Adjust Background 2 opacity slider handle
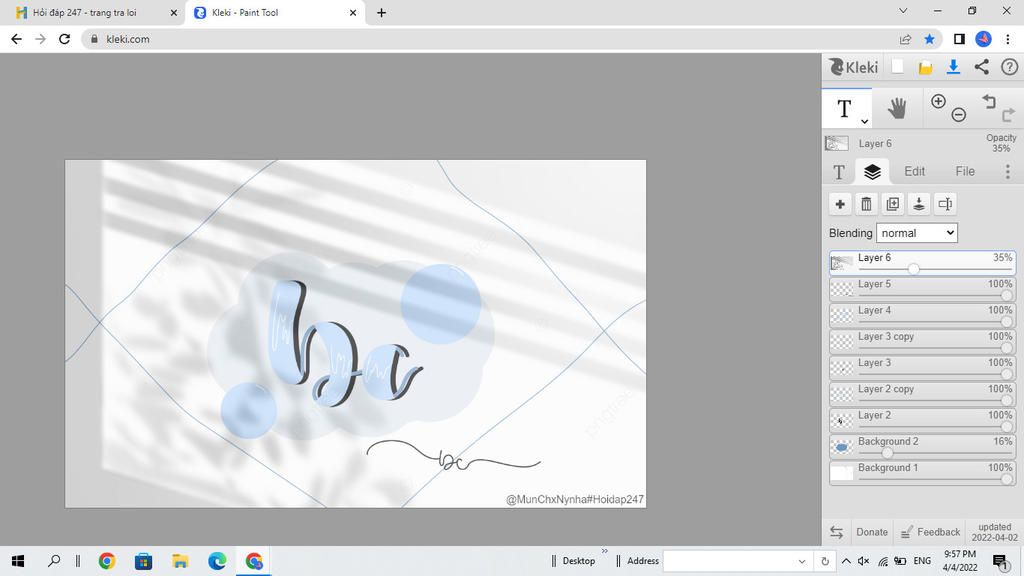The height and width of the screenshot is (576, 1024). [x=887, y=453]
